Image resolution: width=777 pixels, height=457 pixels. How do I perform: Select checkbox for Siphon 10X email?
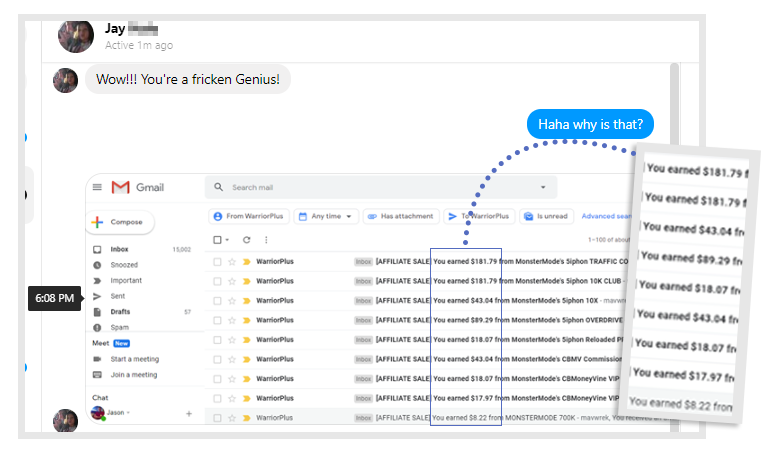click(217, 301)
